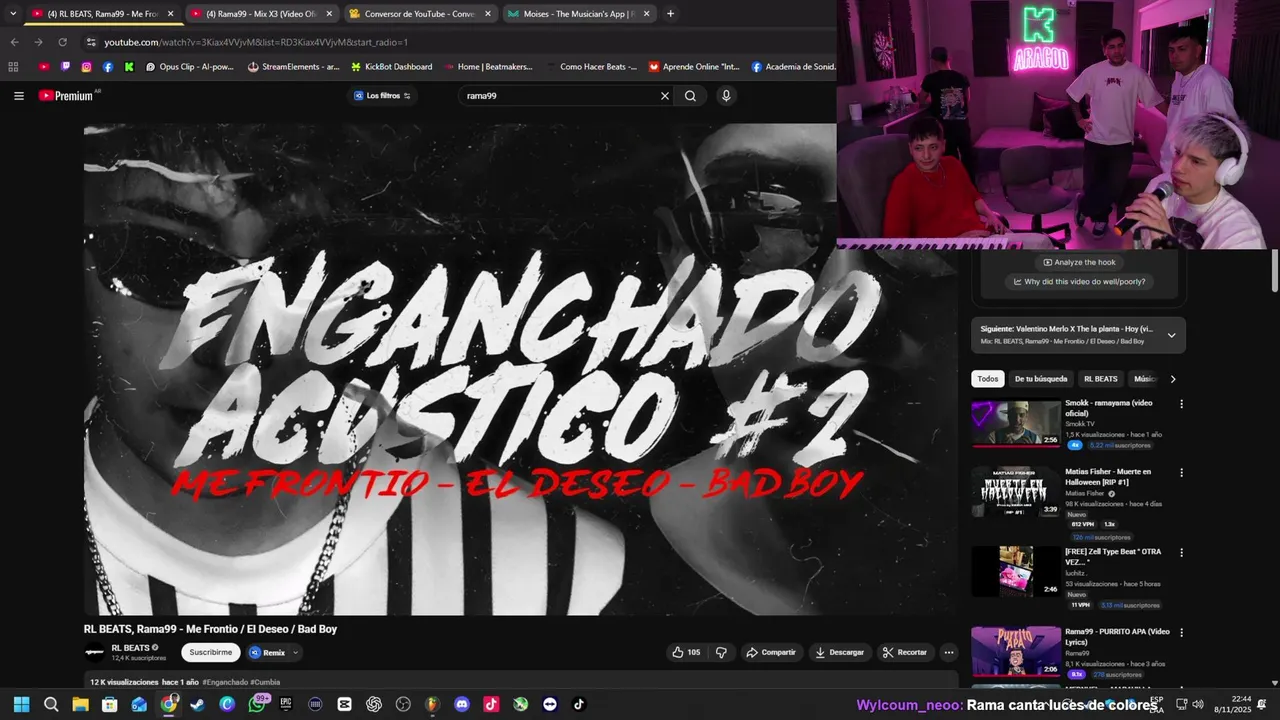
Task: Select the RL BEATS filter chip
Action: [x=1101, y=379]
